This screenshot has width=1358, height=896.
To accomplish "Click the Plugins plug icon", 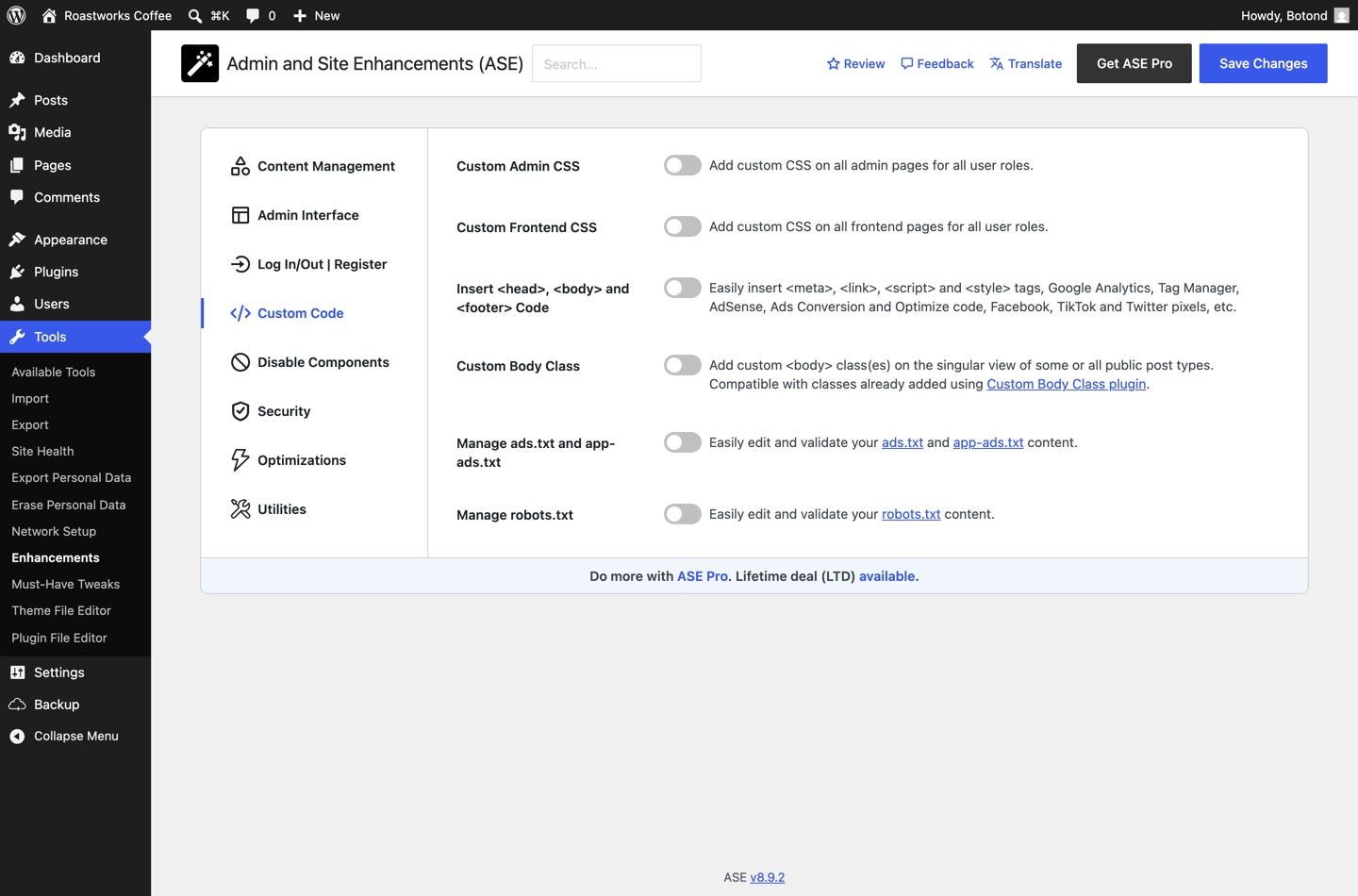I will (17, 272).
